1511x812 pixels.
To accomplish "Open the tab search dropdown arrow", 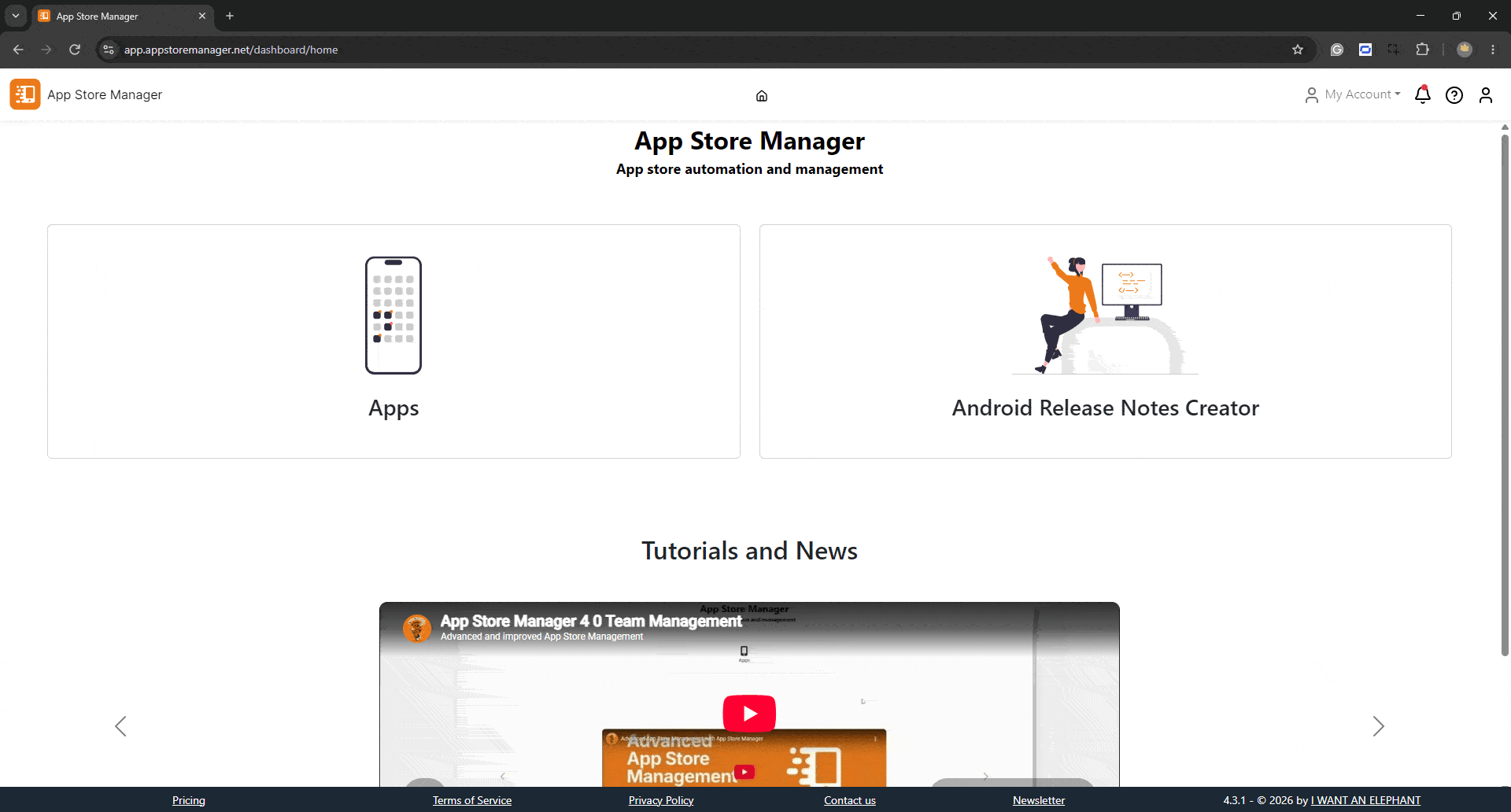I will tap(16, 16).
